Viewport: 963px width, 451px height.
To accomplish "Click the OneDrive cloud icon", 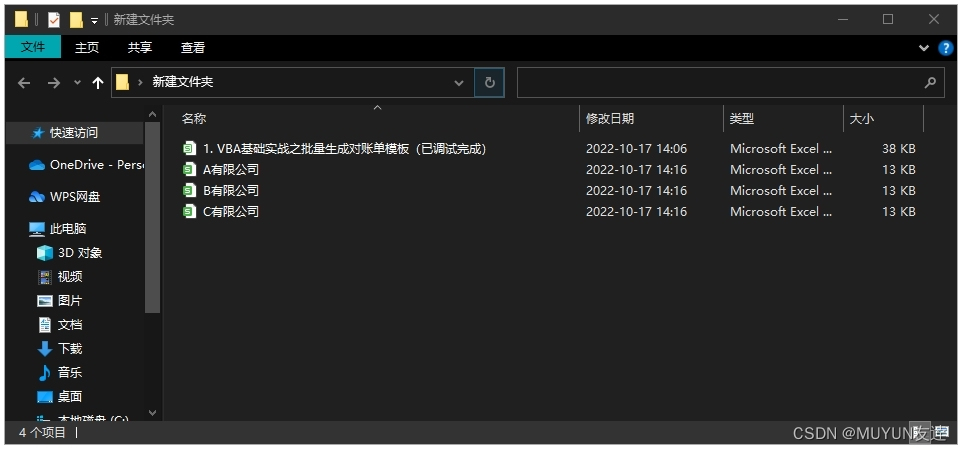I will pyautogui.click(x=37, y=165).
